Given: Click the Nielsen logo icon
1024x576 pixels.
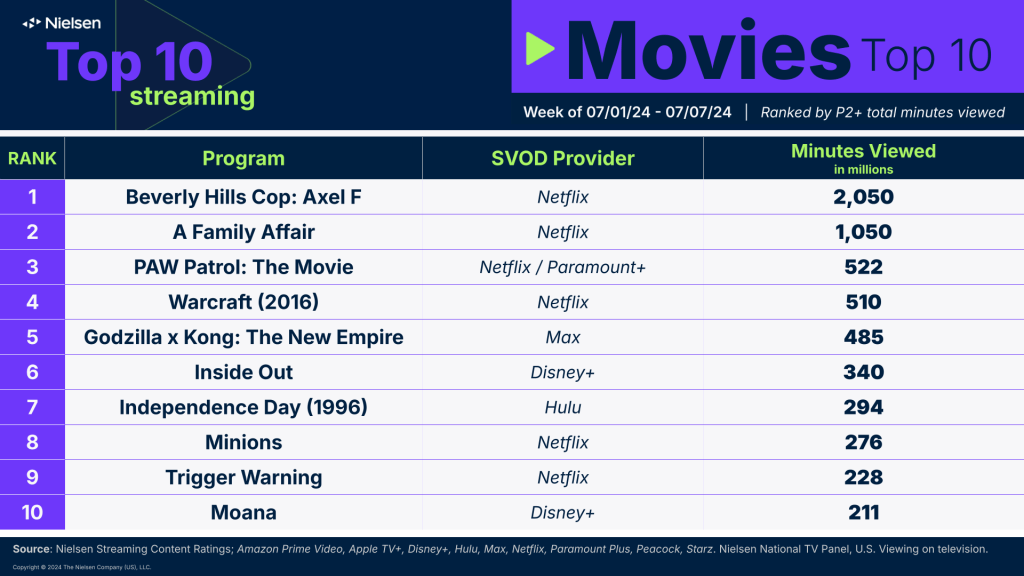Looking at the screenshot, I should click(x=31, y=24).
